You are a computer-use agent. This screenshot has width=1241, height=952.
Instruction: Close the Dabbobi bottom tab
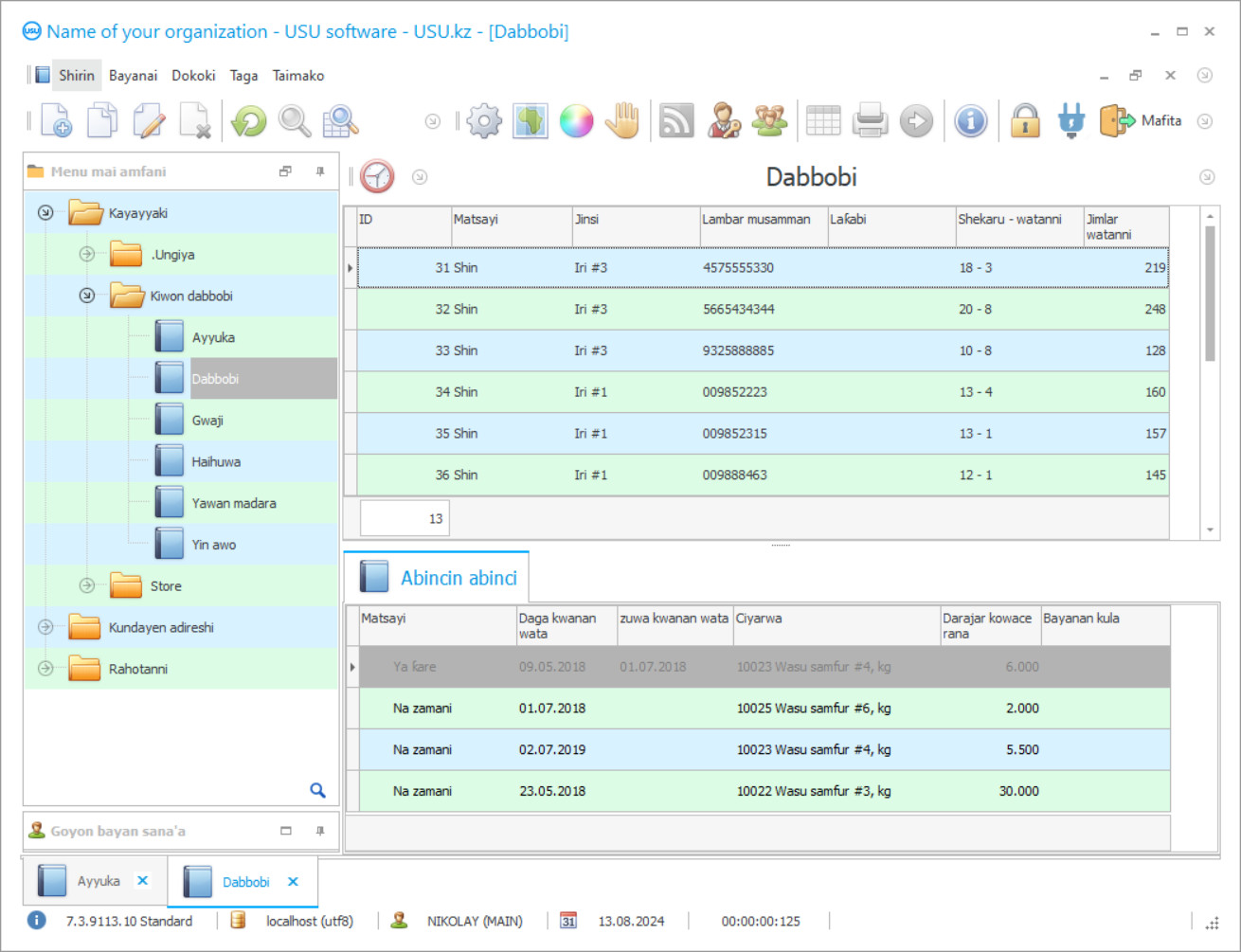[x=294, y=882]
